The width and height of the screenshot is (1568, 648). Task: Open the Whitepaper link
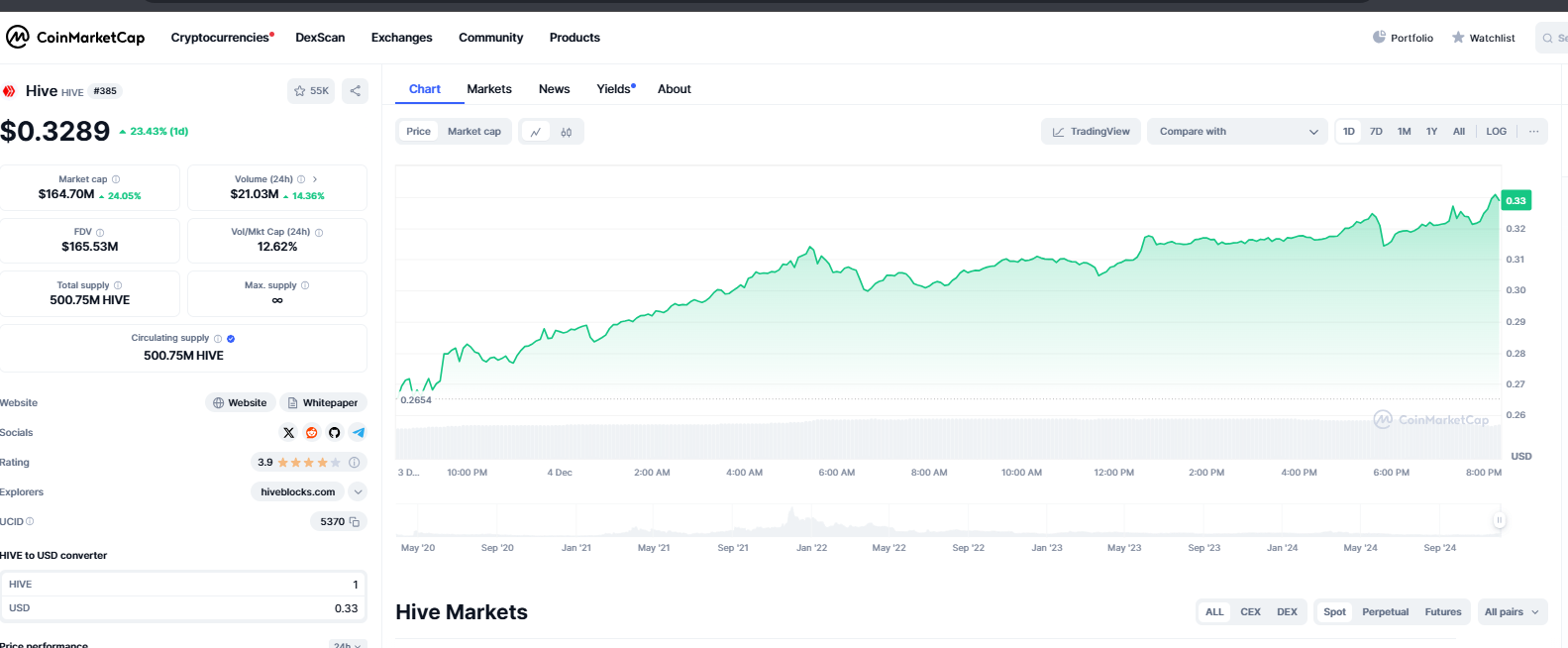pos(323,403)
